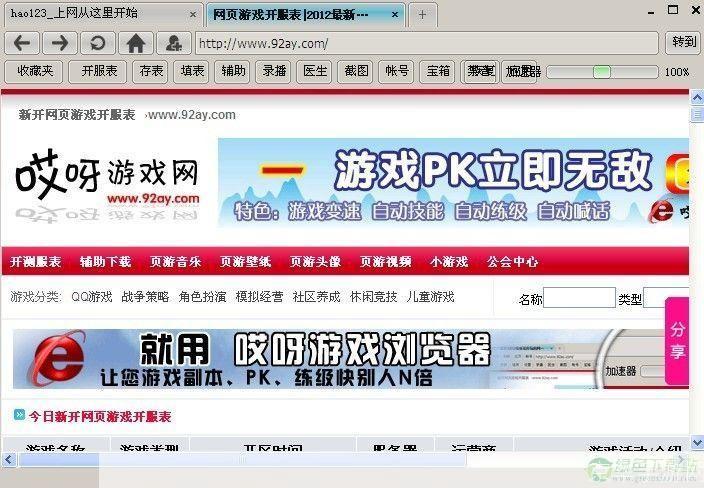Go back with the left arrow button

[x=22, y=44]
